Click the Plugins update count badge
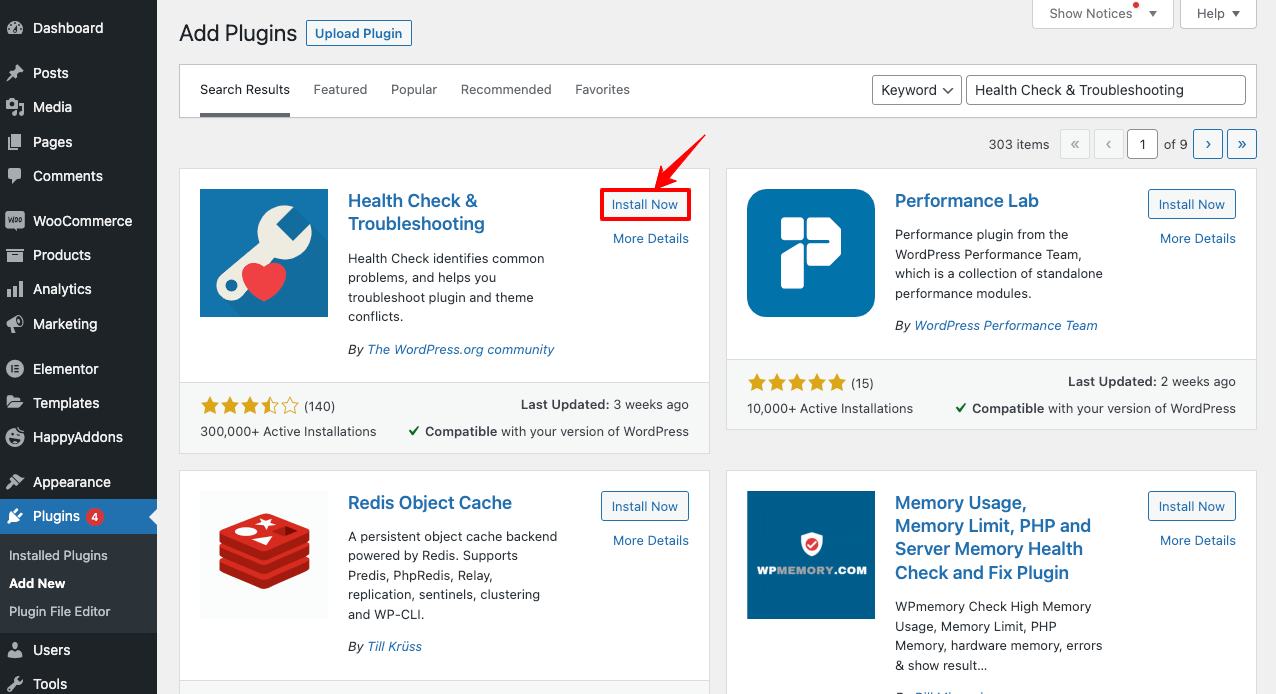This screenshot has width=1276, height=694. [x=94, y=517]
